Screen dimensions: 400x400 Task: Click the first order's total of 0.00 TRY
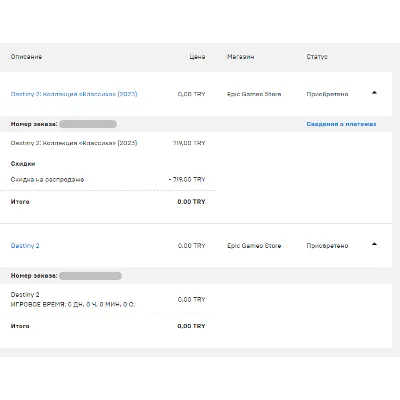pyautogui.click(x=191, y=202)
